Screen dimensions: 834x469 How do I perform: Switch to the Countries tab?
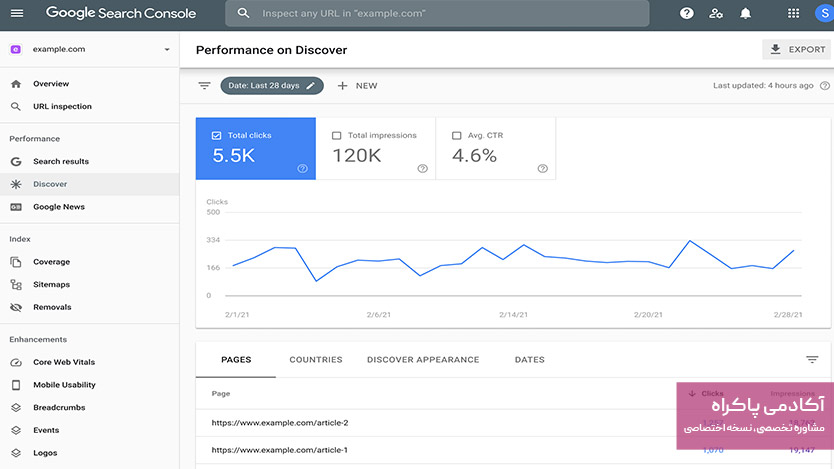pos(316,360)
